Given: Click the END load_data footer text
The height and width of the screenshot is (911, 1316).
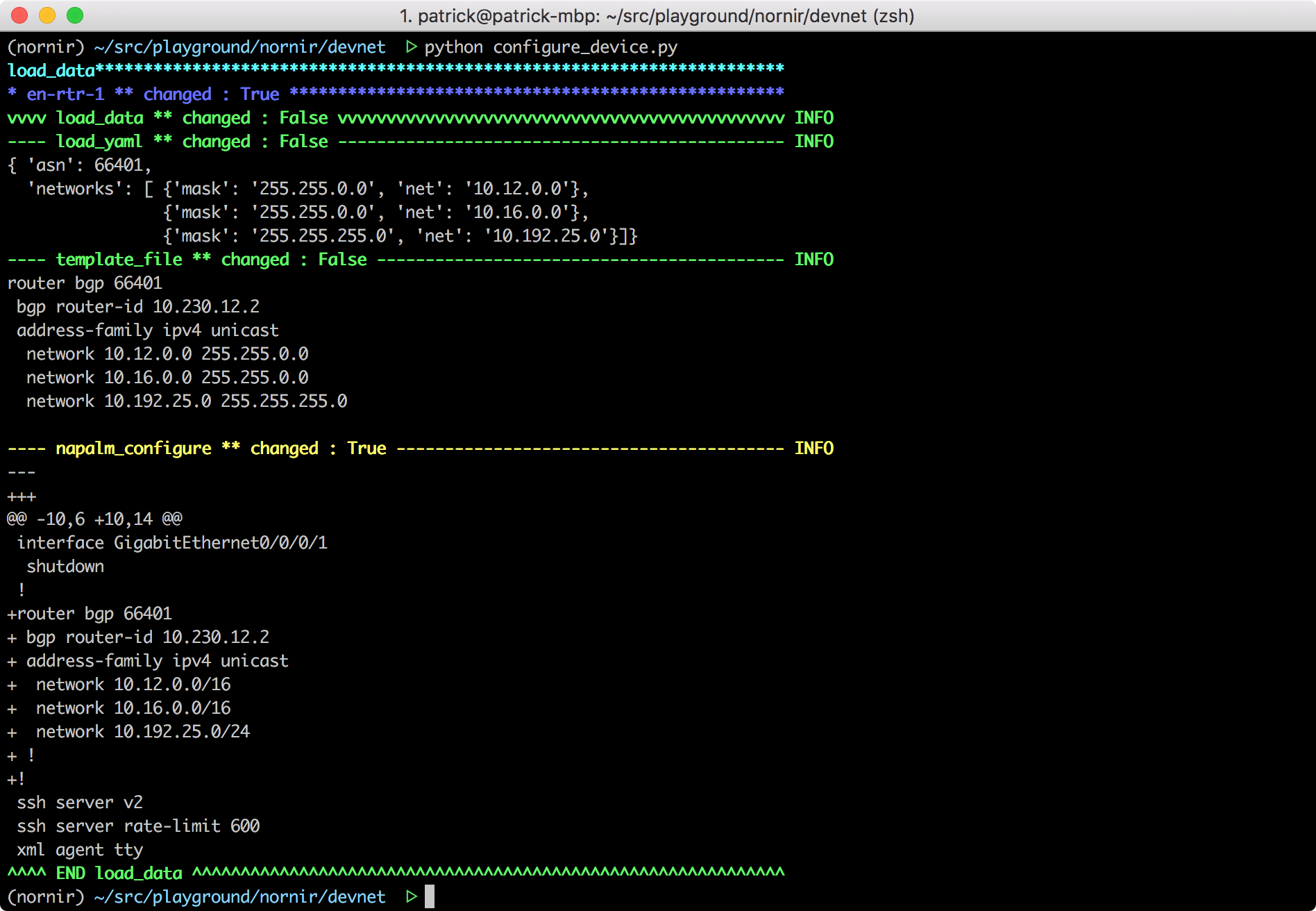Looking at the screenshot, I should (x=119, y=874).
